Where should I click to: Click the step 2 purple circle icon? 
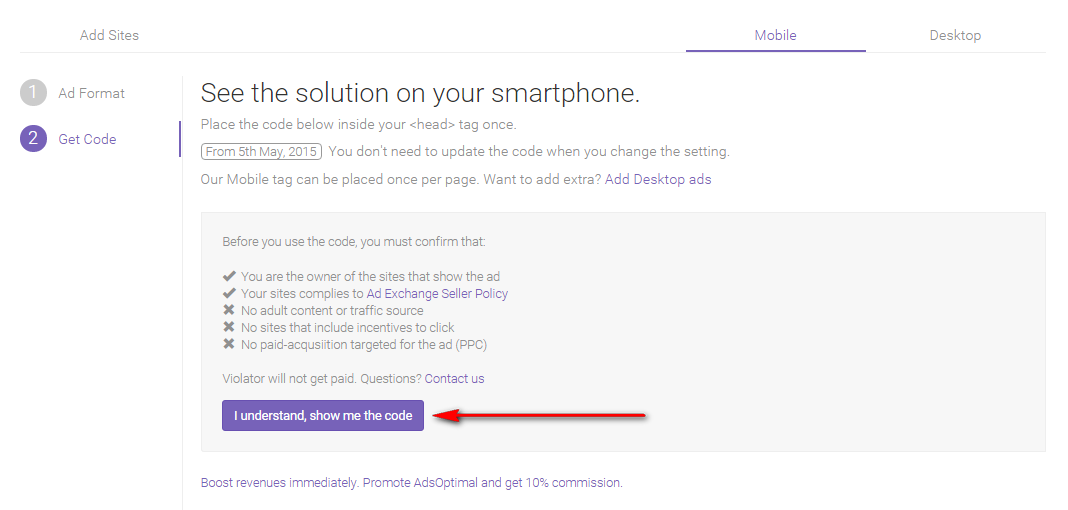(x=33, y=139)
